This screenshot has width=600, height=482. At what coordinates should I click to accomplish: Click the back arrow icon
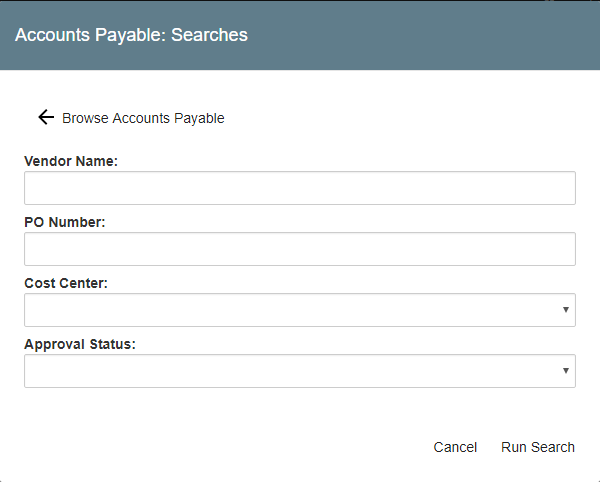45,117
